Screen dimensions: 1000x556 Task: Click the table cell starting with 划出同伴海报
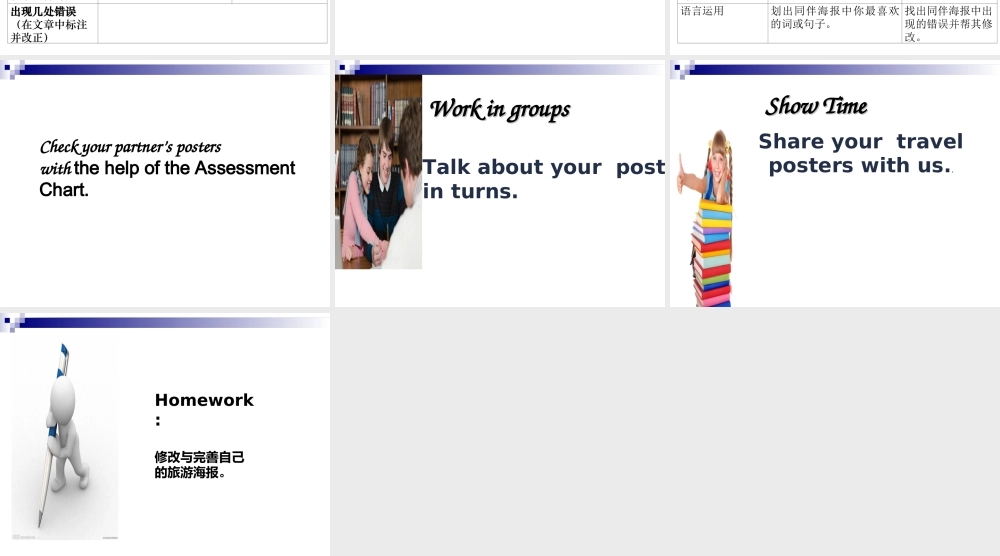[834, 23]
